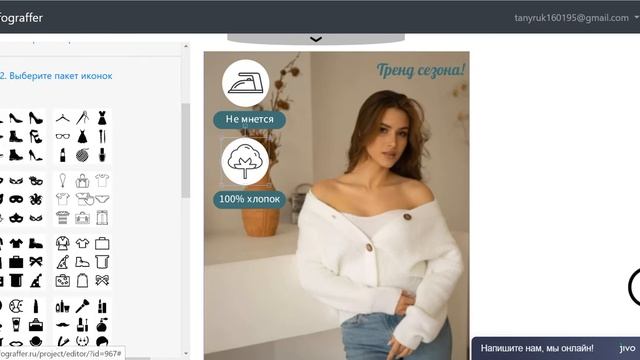Select the yarn ball icon
The height and width of the screenshot is (360, 640).
pos(82,155)
